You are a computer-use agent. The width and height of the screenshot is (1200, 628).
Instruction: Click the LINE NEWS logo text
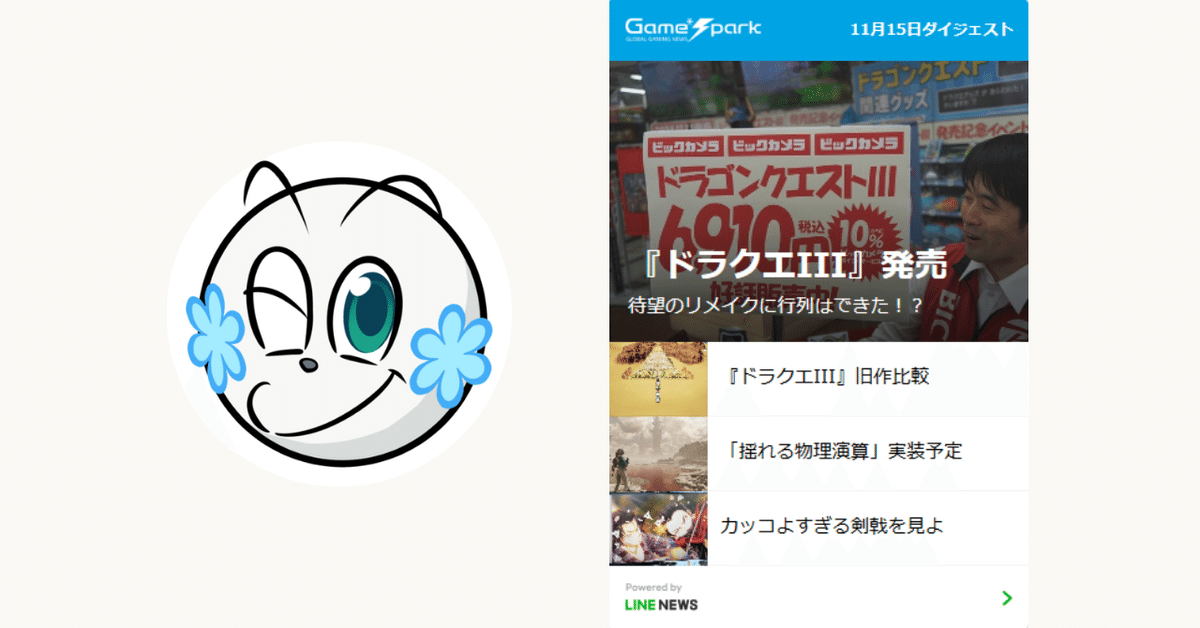(x=661, y=604)
